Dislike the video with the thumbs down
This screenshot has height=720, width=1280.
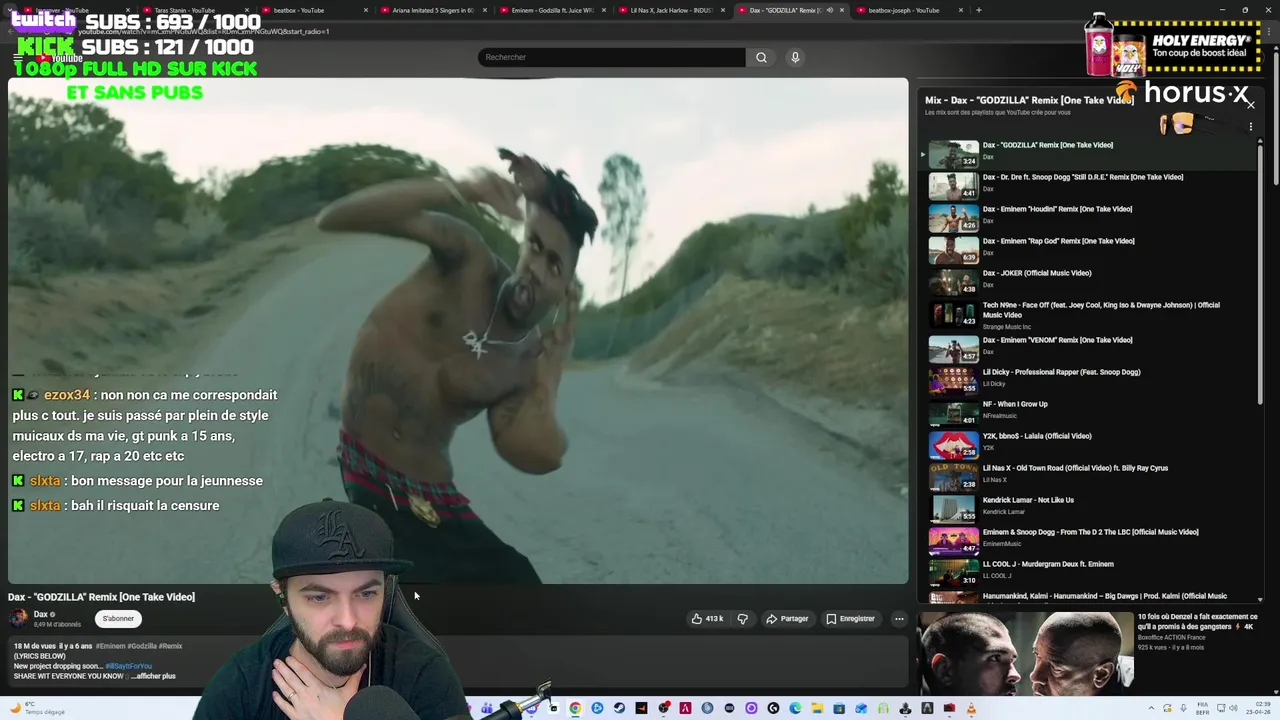click(742, 618)
